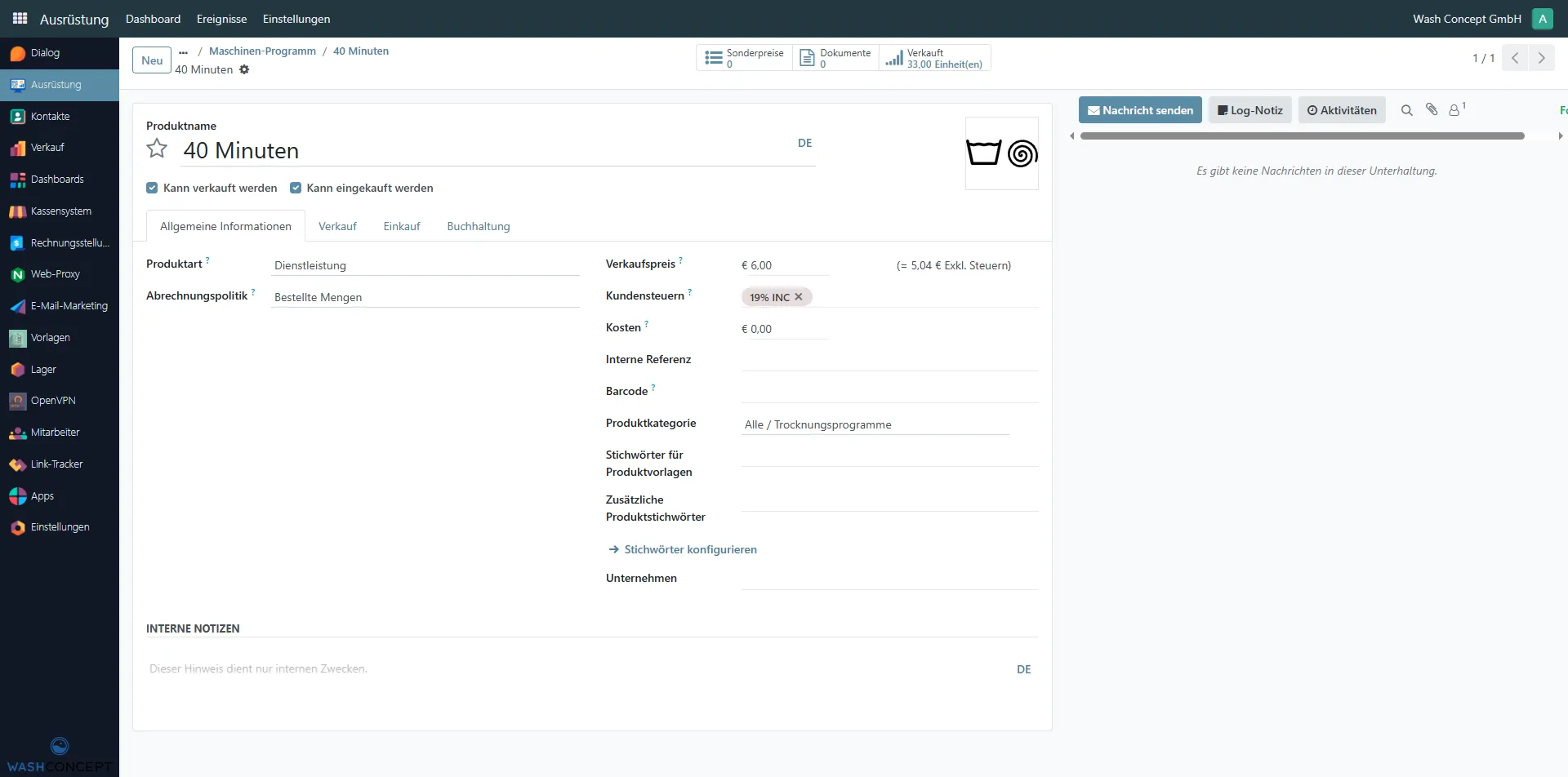Switch to the Buchhaltung tab
The width and height of the screenshot is (1568, 777).
pyautogui.click(x=478, y=226)
